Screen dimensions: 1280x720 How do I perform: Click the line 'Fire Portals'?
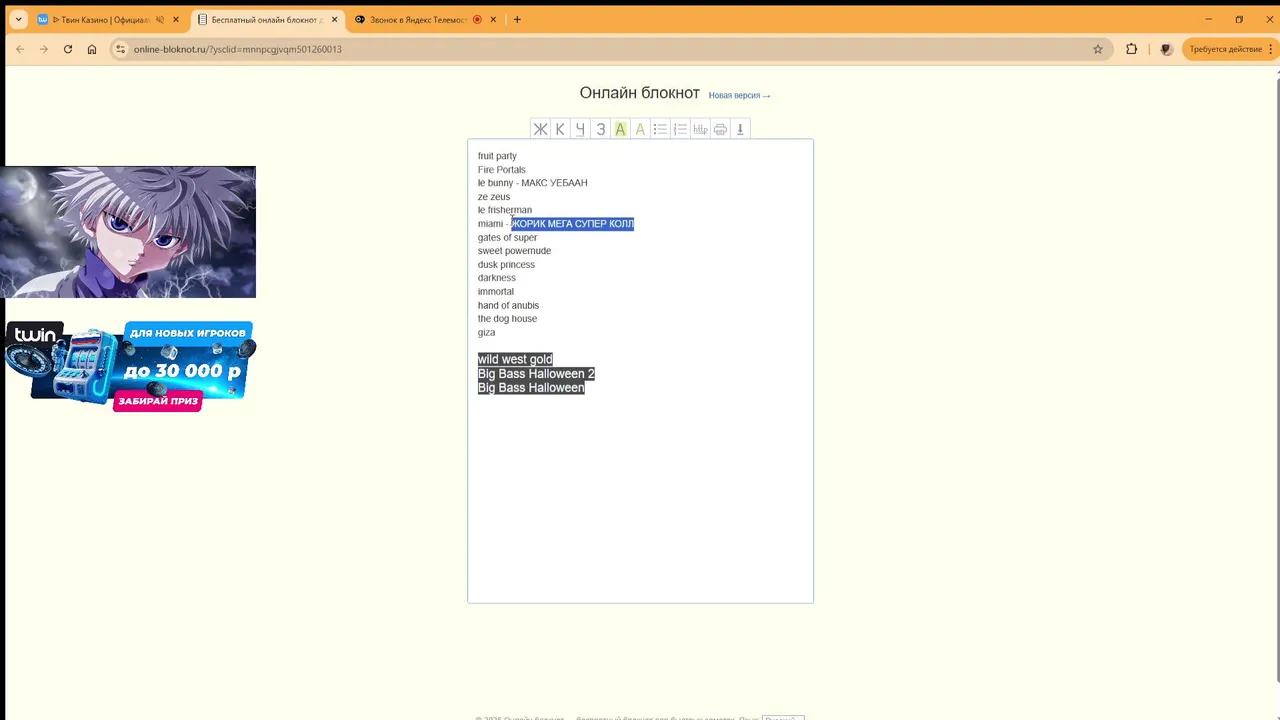coord(501,170)
